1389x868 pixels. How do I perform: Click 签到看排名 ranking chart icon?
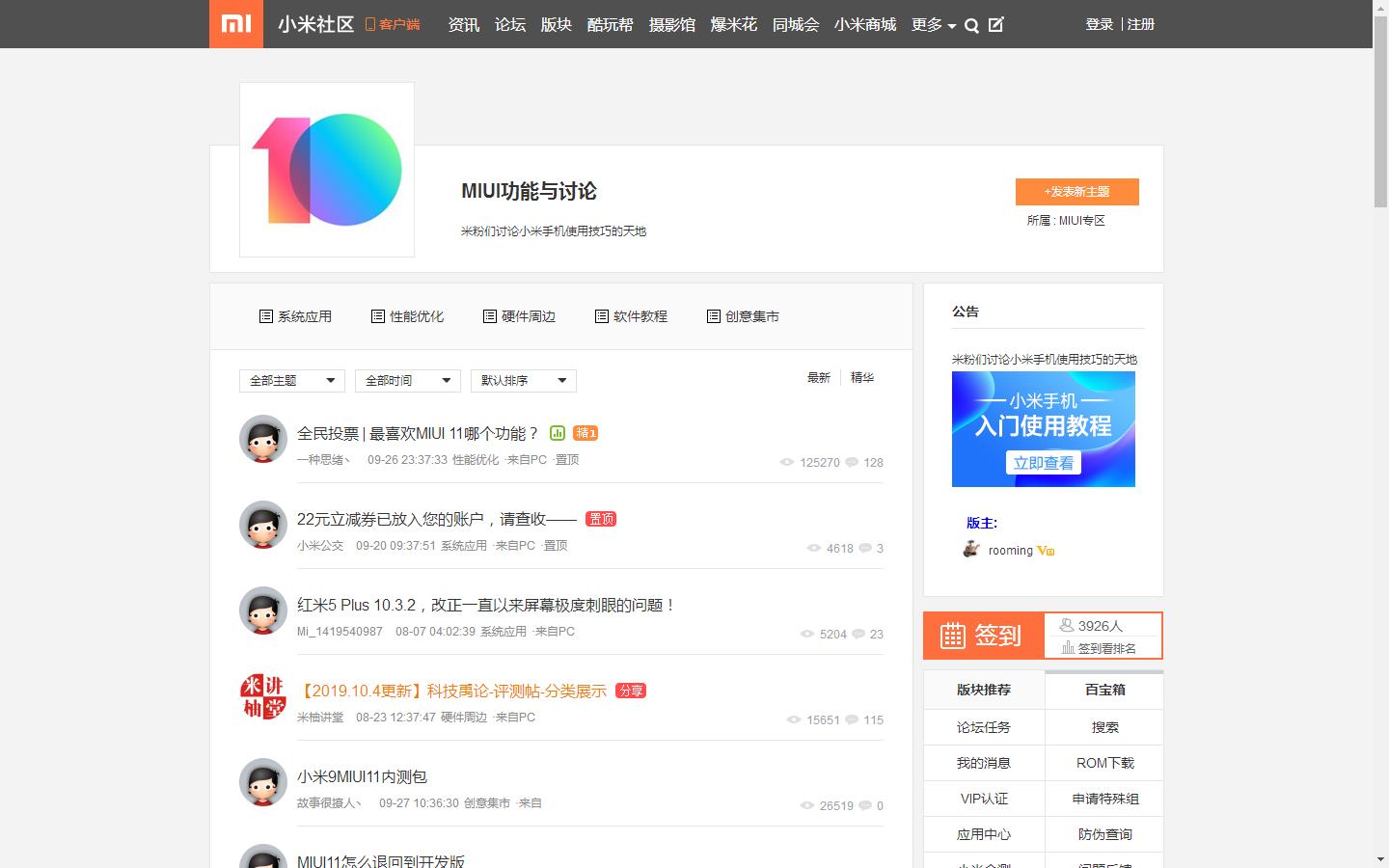tap(1068, 648)
